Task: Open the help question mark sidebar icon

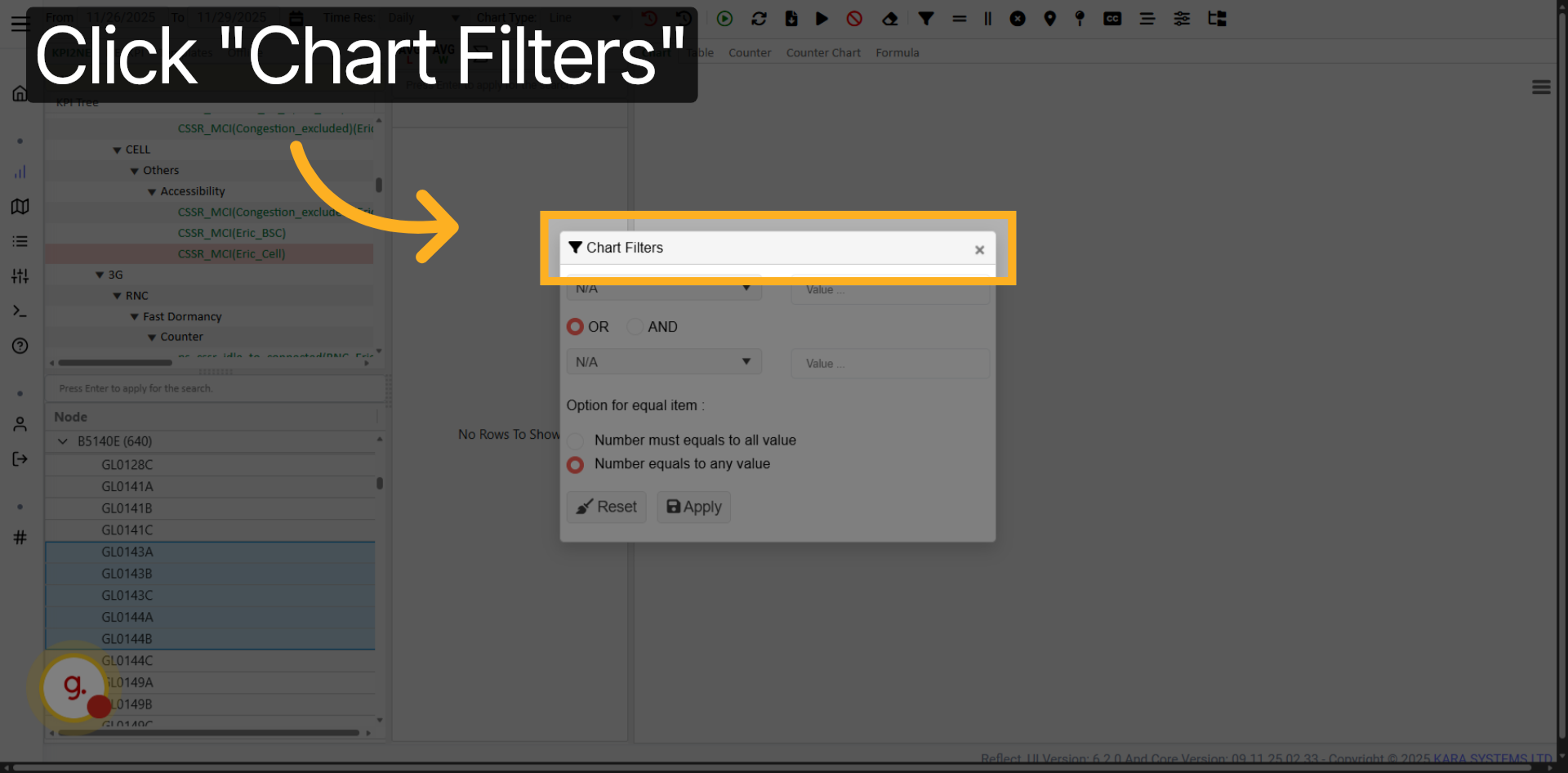Action: click(20, 346)
